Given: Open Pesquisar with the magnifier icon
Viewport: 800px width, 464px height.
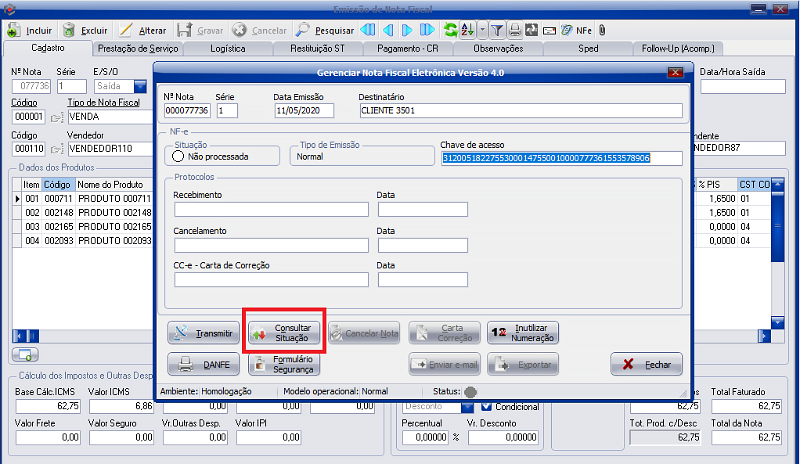Looking at the screenshot, I should (x=294, y=30).
